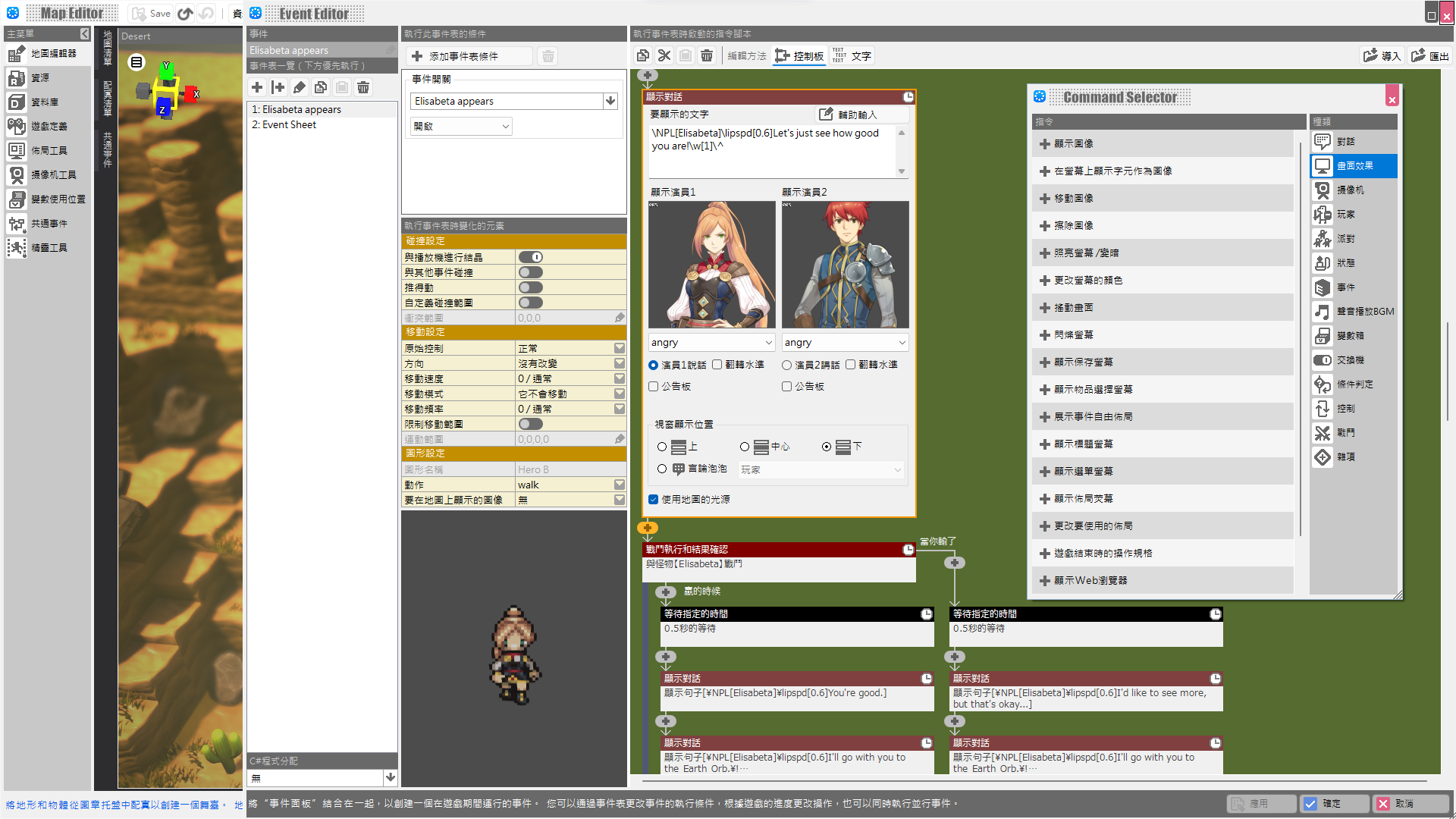Toggle the 推得動 switch on

[531, 287]
